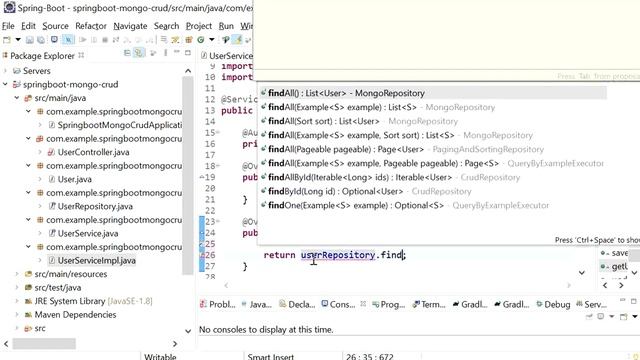Image resolution: width=640 pixels, height=360 pixels.
Task: Click the Resume debug icon in toolbar
Action: [x=83, y=40]
